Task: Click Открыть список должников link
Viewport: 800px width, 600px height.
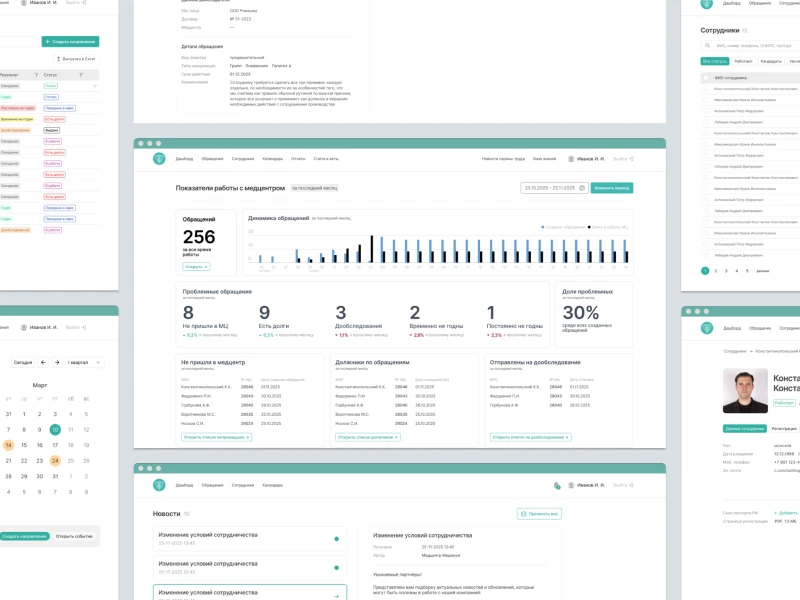Action: coord(368,437)
